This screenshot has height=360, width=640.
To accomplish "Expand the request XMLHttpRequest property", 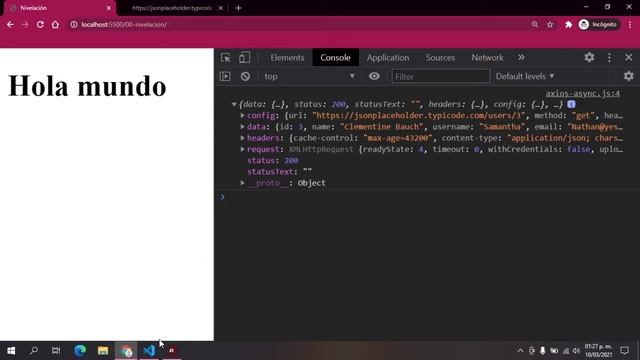I will [x=242, y=149].
